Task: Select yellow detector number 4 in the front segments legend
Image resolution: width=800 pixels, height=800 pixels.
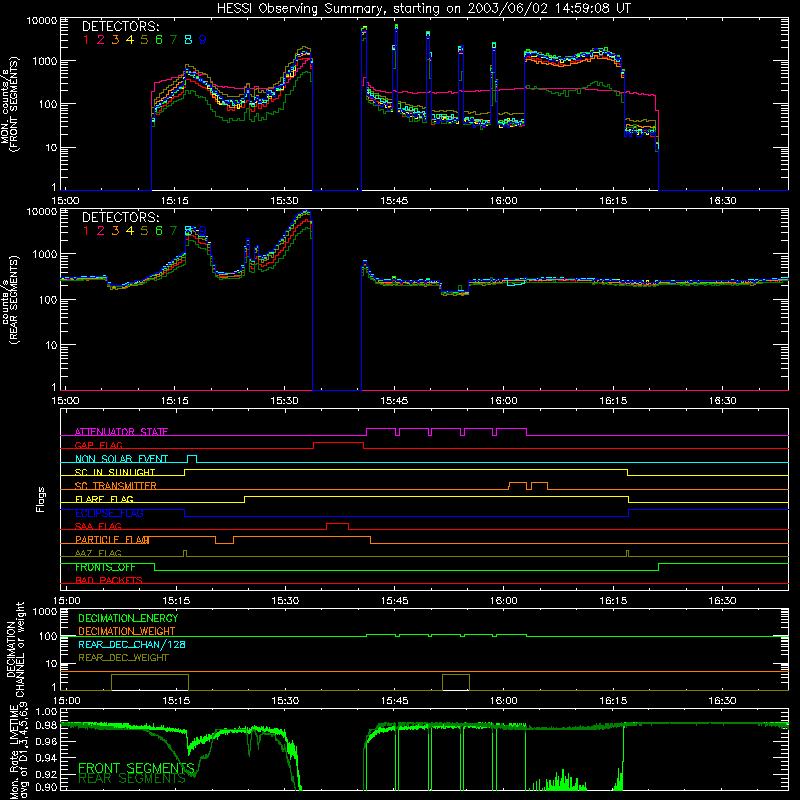Action: click(130, 39)
